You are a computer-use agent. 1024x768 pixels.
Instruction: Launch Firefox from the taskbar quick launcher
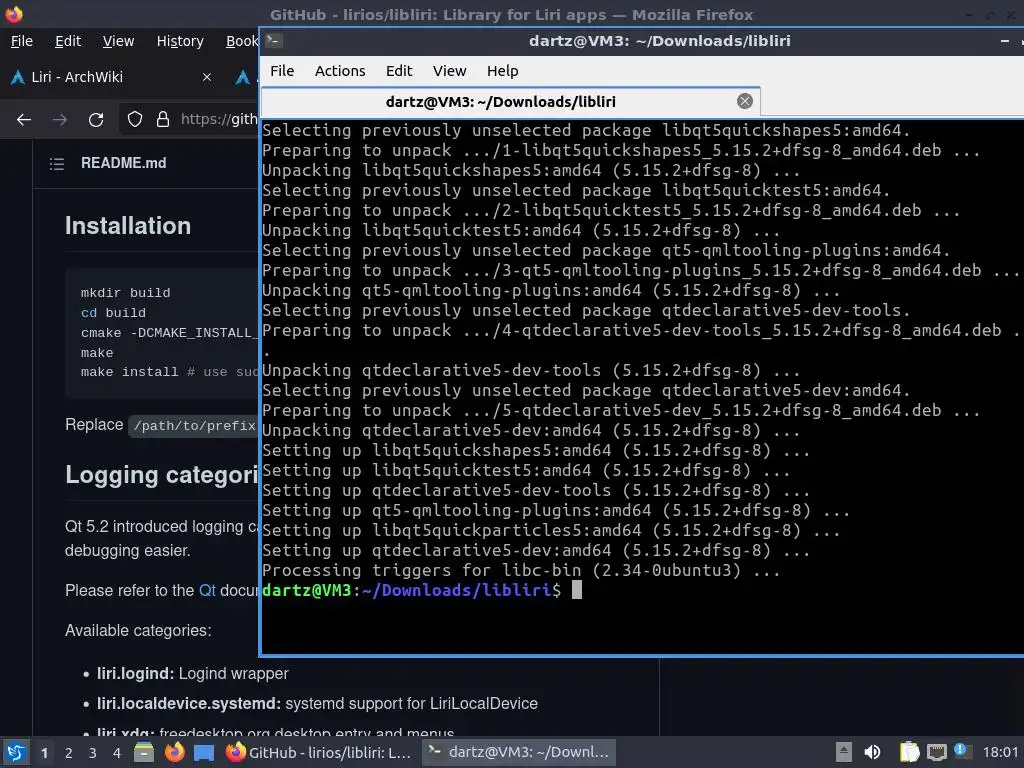[x=174, y=752]
